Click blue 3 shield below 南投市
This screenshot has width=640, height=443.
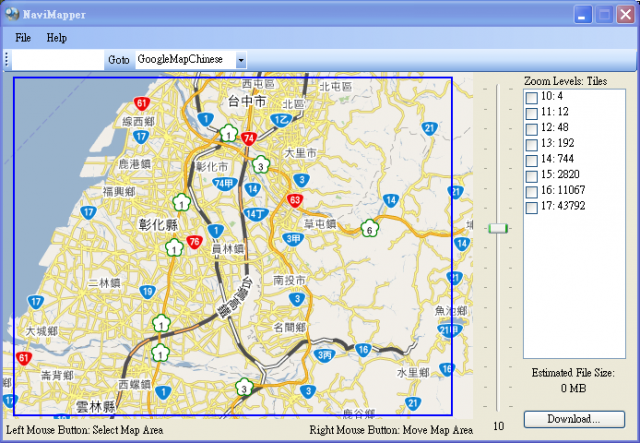click(x=297, y=299)
